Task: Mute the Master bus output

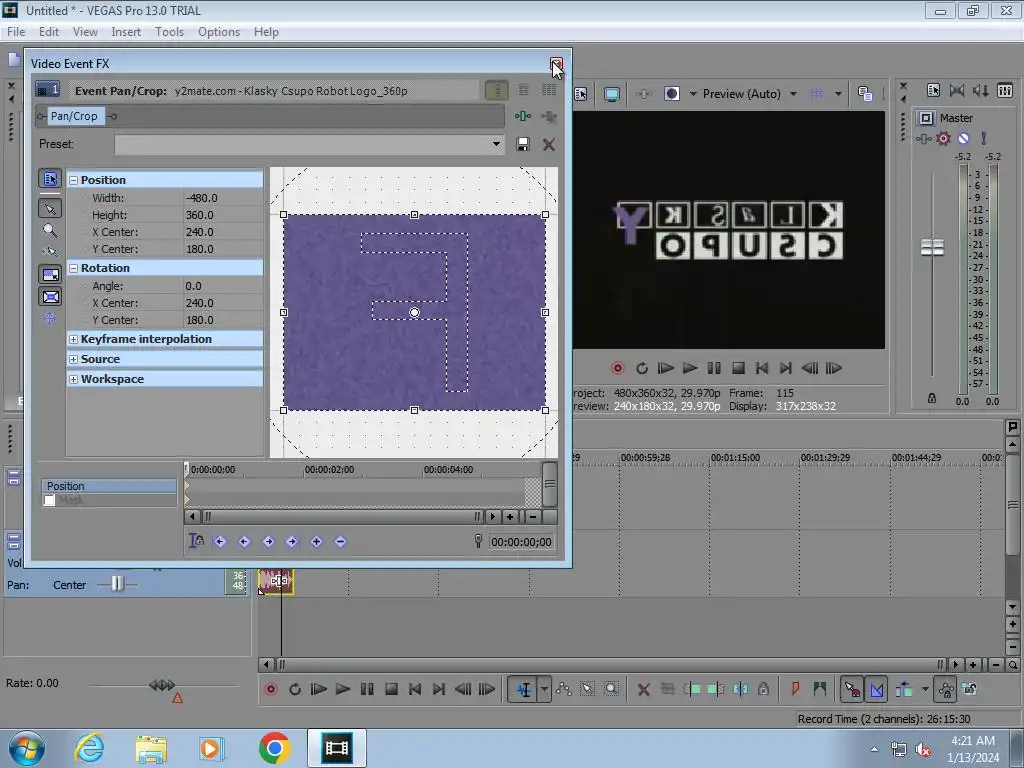Action: pos(963,138)
